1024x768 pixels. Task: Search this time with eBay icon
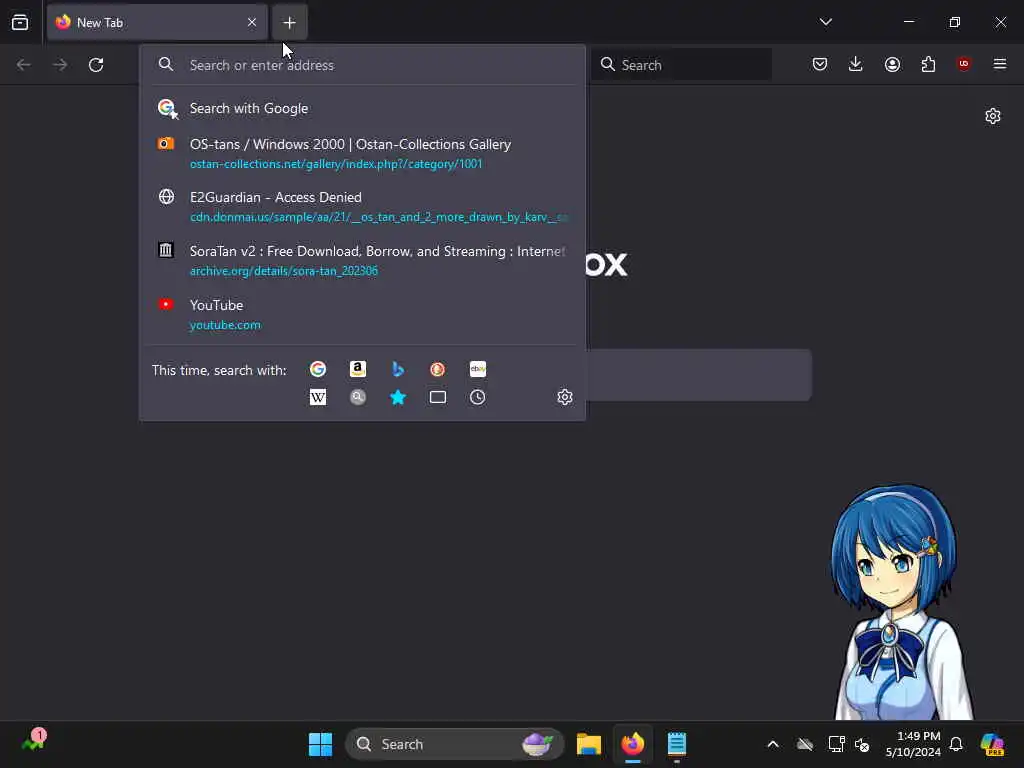pyautogui.click(x=477, y=370)
